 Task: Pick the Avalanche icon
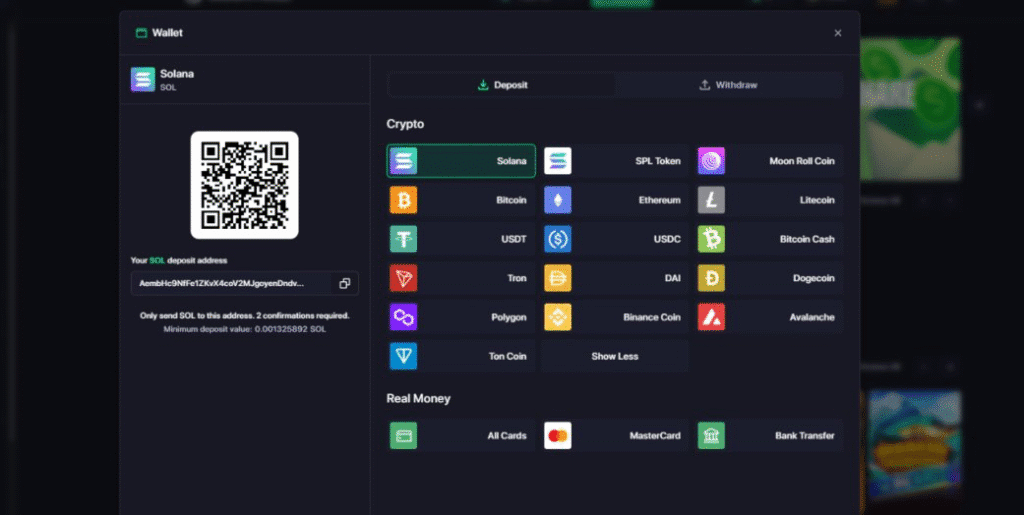[x=711, y=317]
